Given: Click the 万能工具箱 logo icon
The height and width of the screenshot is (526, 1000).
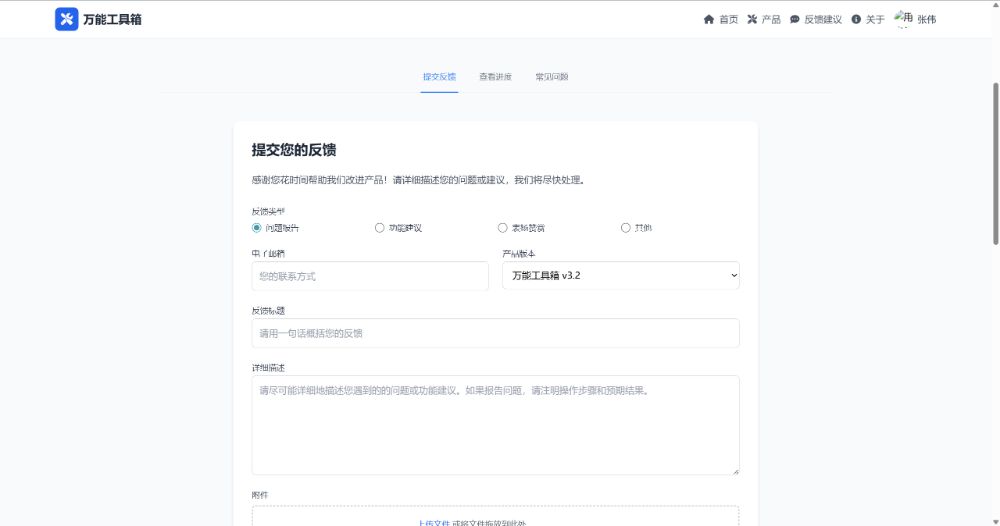Looking at the screenshot, I should (66, 19).
